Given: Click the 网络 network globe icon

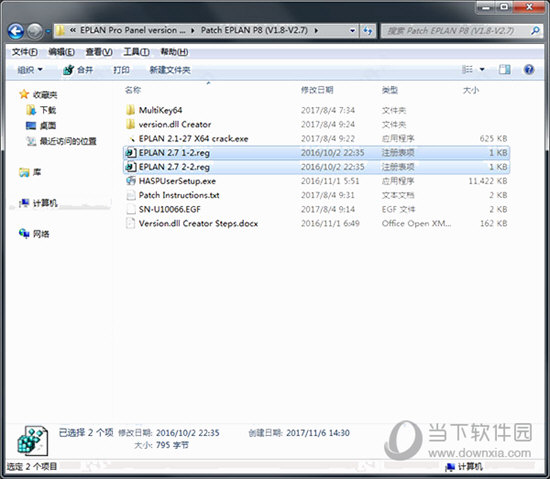Looking at the screenshot, I should click(24, 233).
